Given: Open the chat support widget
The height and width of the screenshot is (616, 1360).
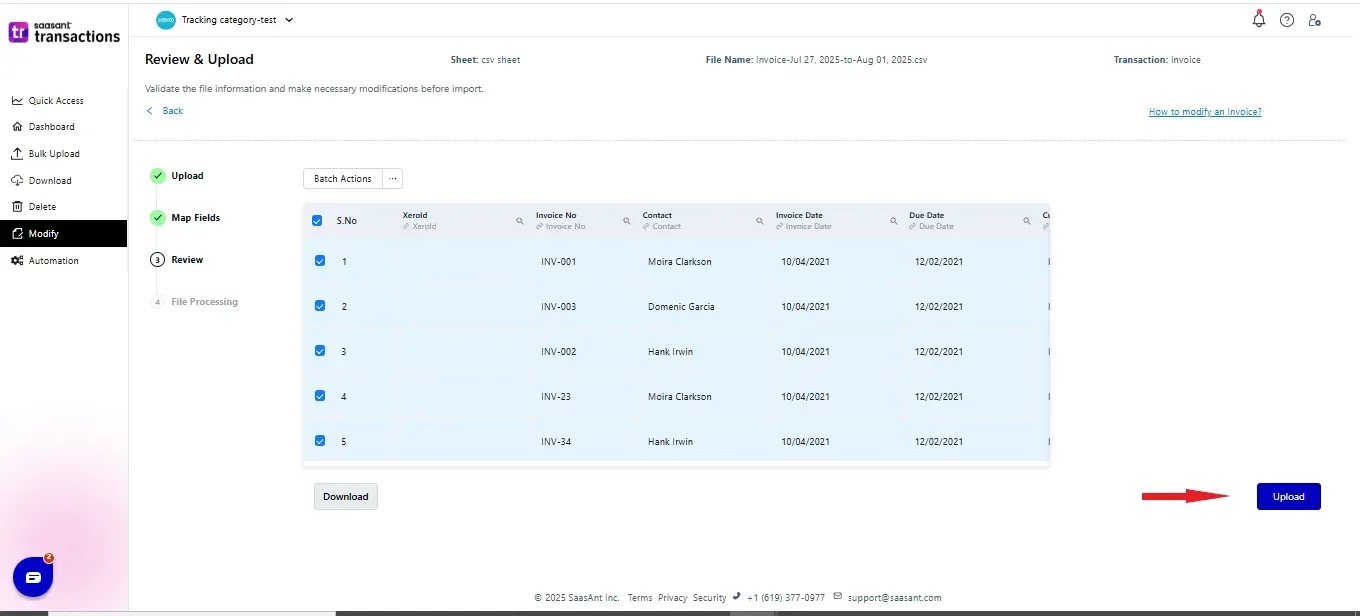Looking at the screenshot, I should coord(33,577).
